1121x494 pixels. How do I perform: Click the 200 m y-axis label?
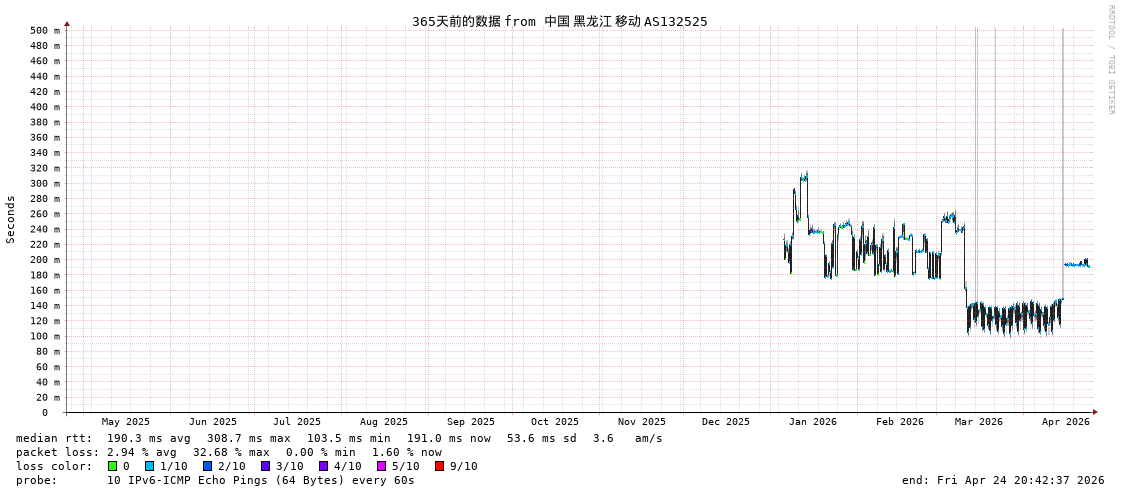[x=44, y=260]
